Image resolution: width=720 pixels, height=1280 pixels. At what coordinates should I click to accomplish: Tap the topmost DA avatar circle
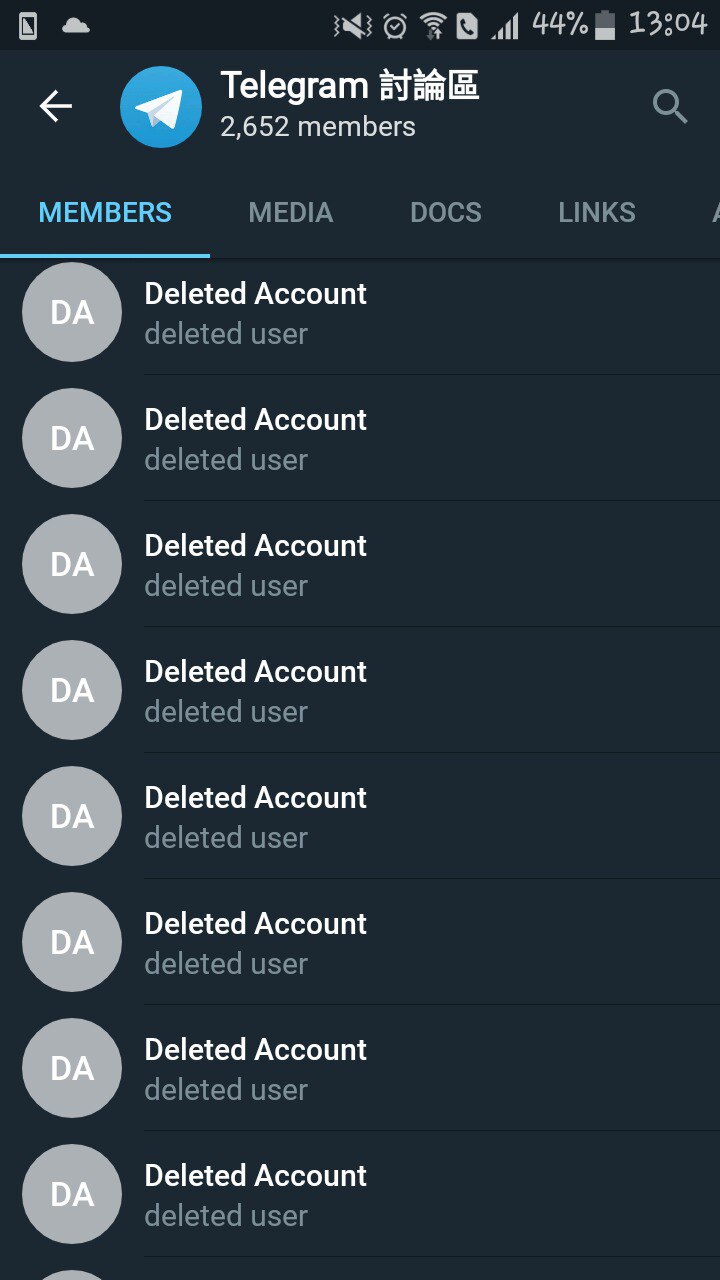(x=72, y=313)
